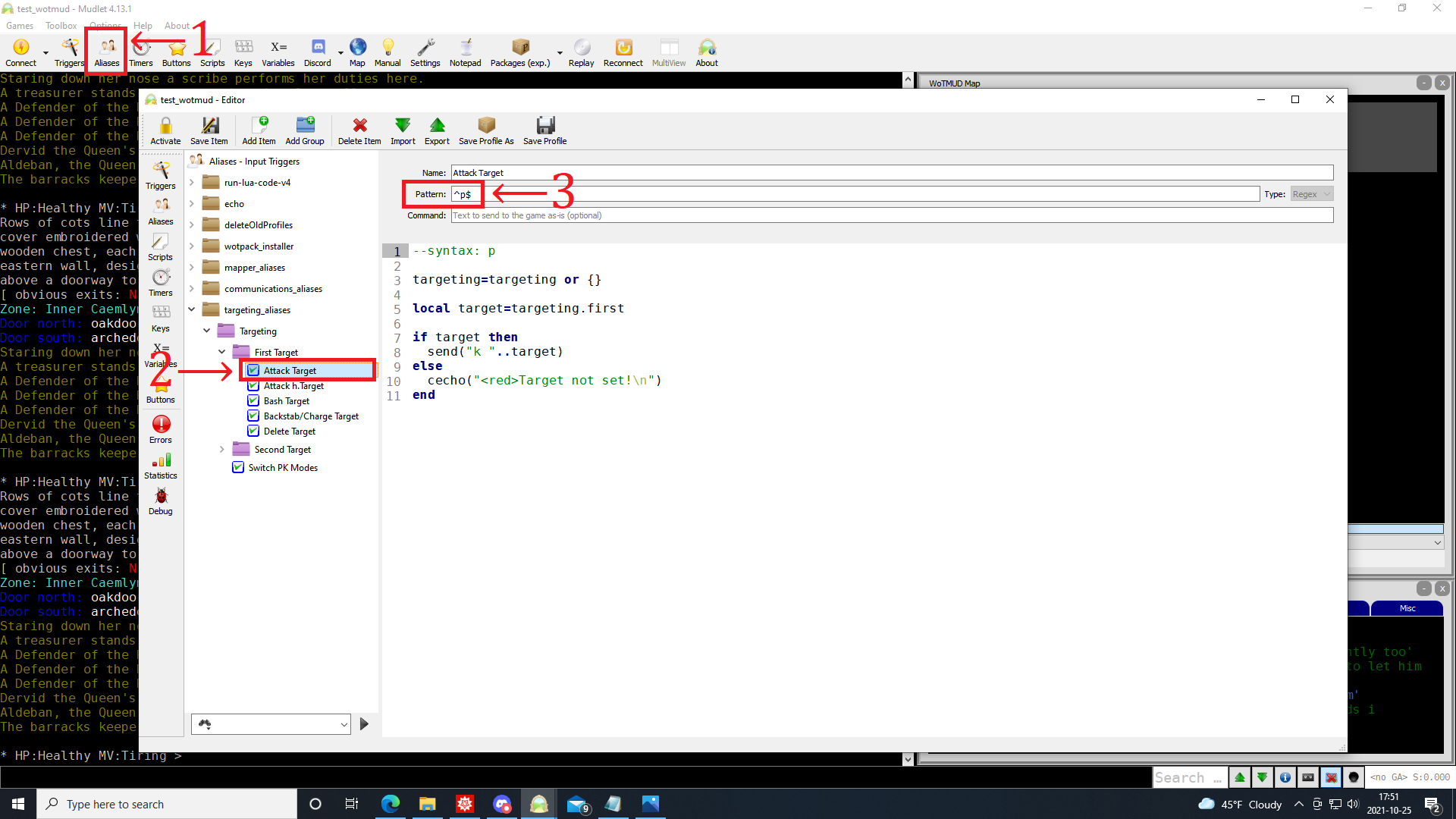Toggle the Bash Target alias checkbox
1456x819 pixels.
[x=253, y=401]
